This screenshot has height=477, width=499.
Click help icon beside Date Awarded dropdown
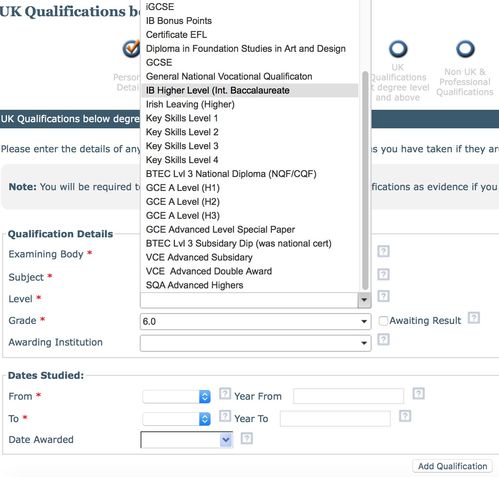click(247, 438)
